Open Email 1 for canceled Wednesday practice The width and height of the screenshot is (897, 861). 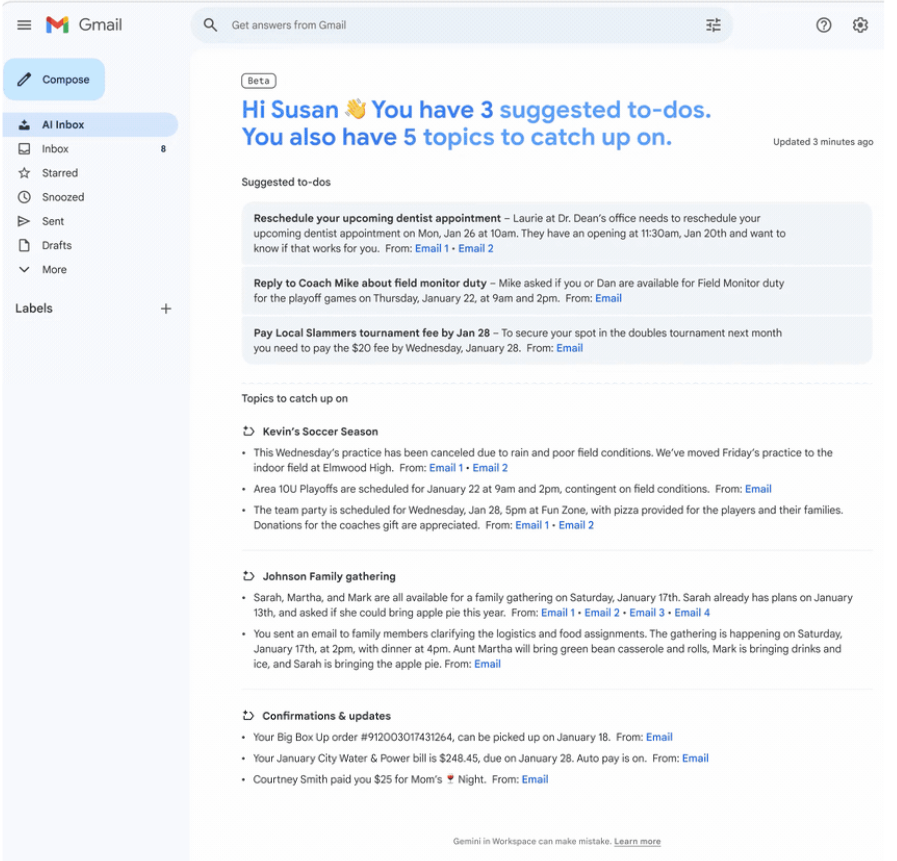tap(446, 468)
